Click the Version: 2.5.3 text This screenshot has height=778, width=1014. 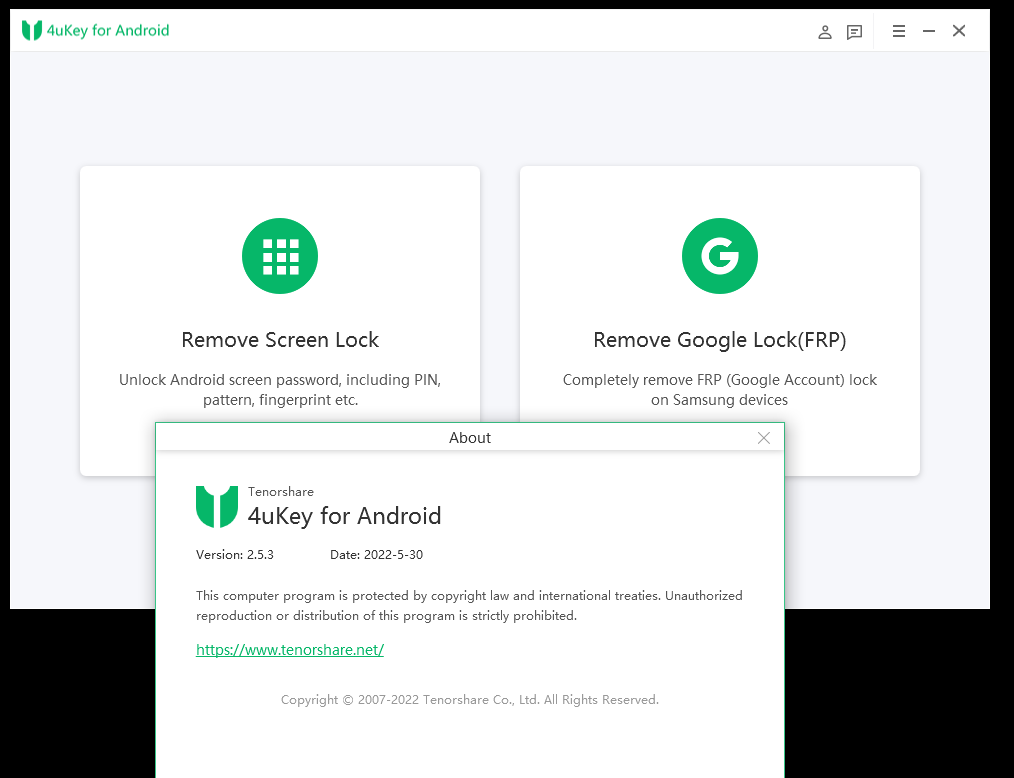point(235,555)
